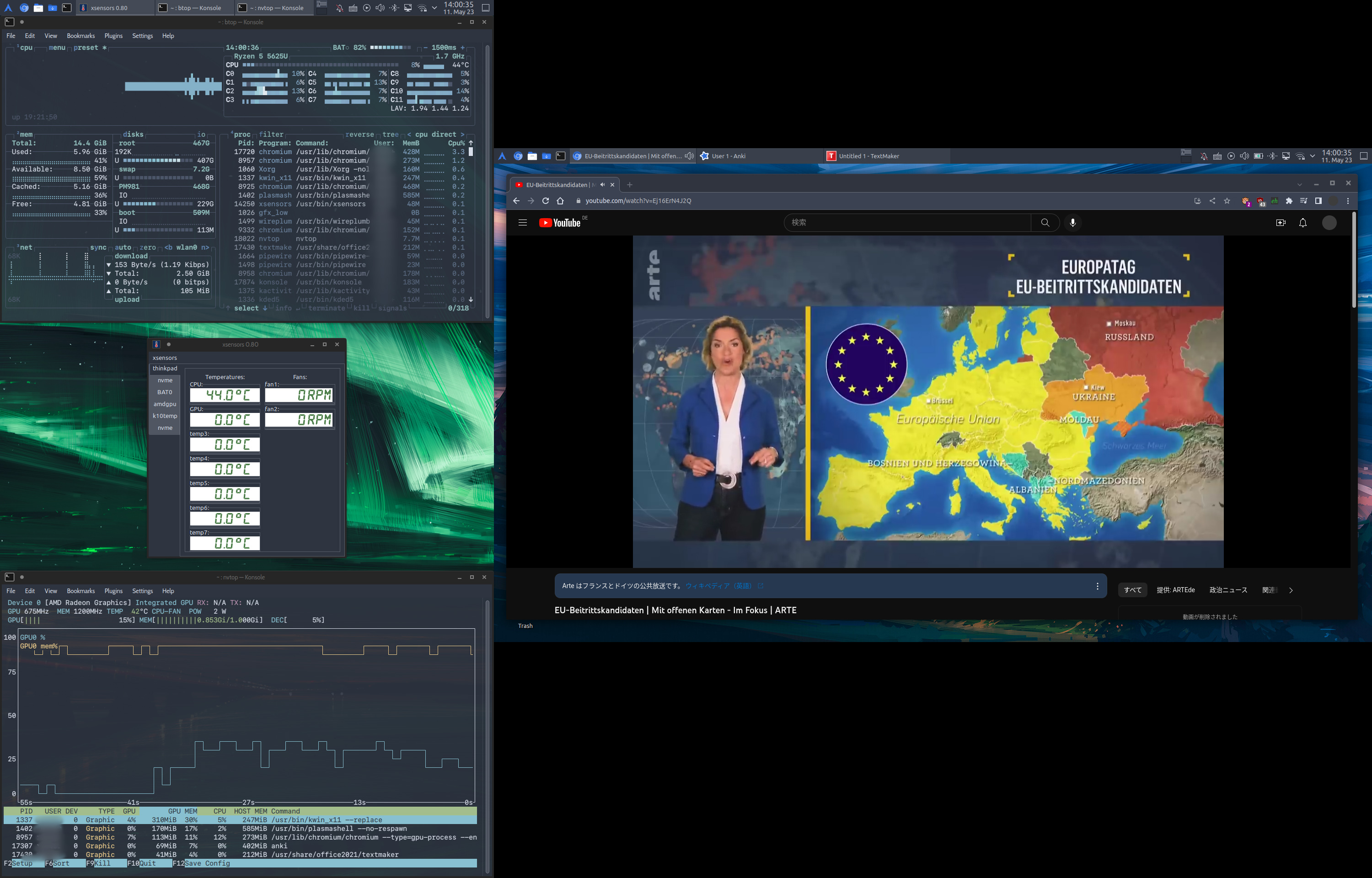Open Bookmarks menu in btop Konsole
This screenshot has width=1372, height=878.
(80, 36)
